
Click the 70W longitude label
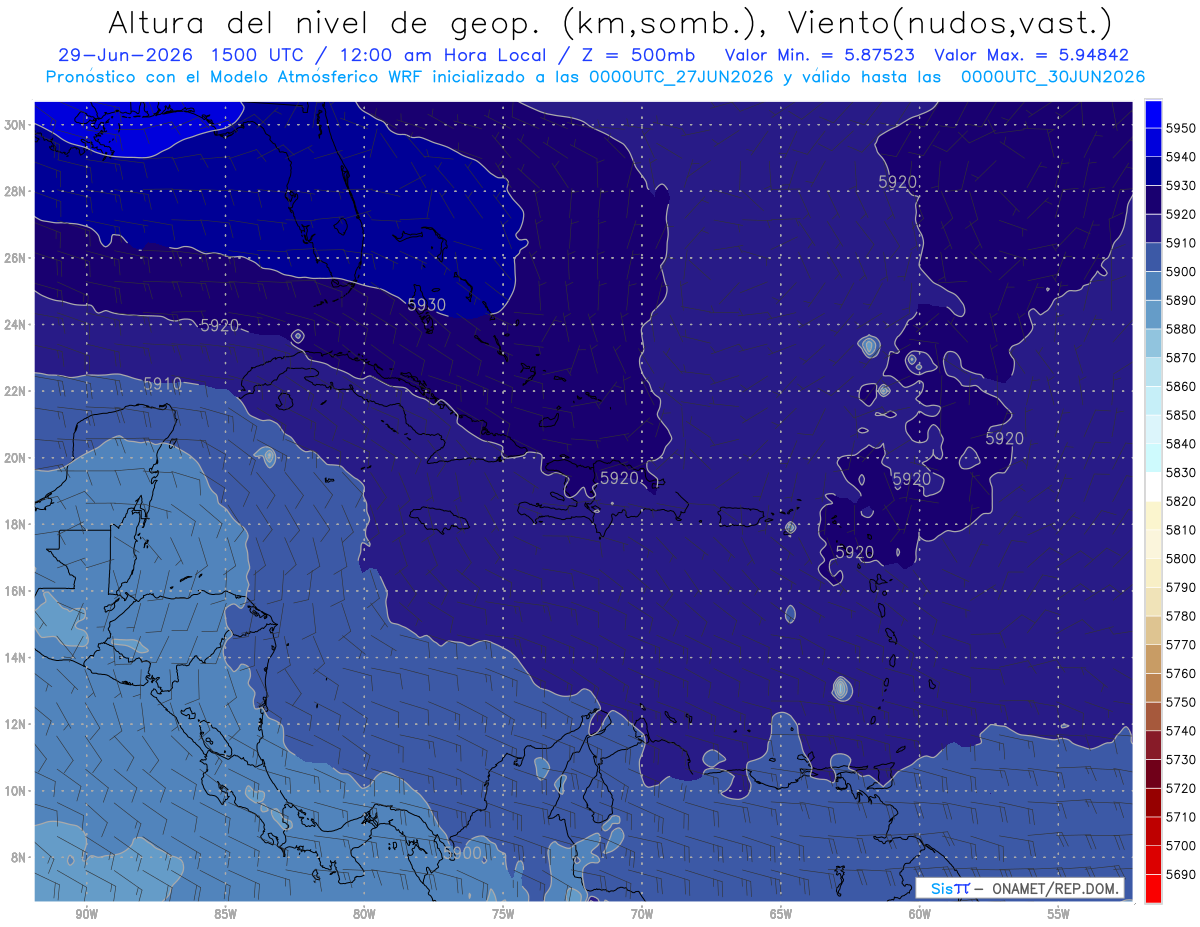642,915
